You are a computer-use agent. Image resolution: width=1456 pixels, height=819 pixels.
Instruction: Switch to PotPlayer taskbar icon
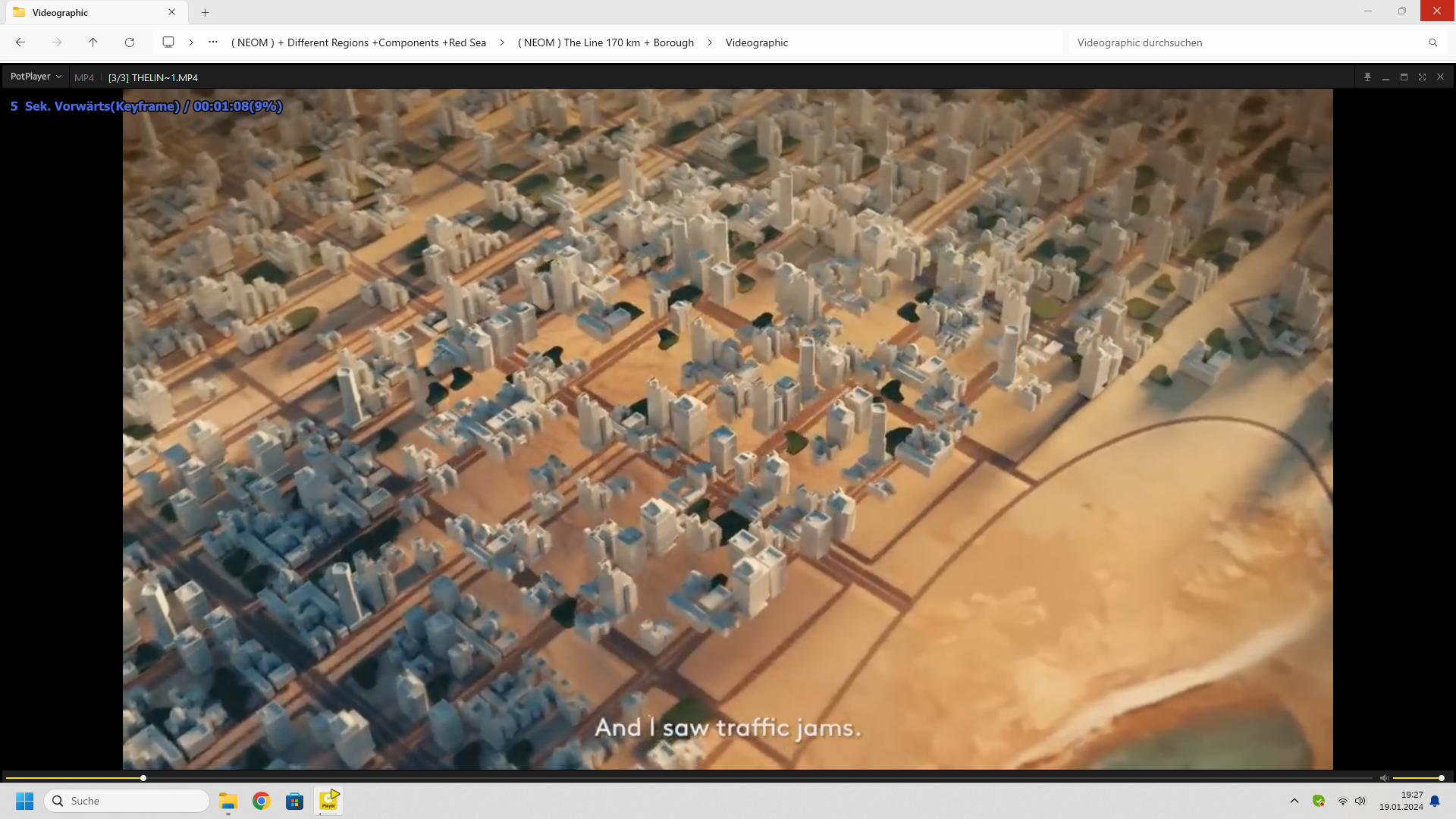pyautogui.click(x=328, y=801)
